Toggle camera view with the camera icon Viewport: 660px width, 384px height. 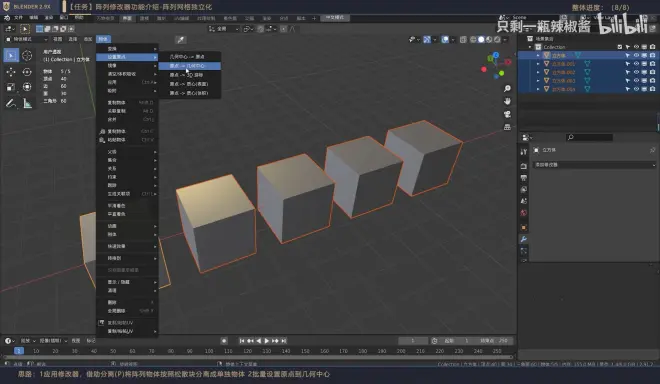(507, 114)
